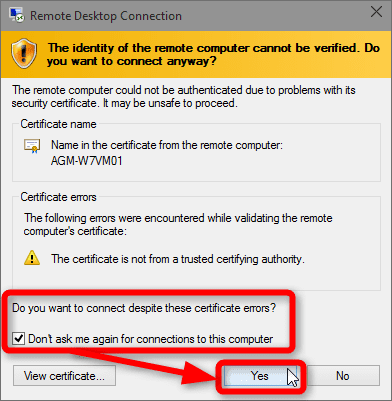Click the Remote Desktop Connection title text
This screenshot has width=392, height=401.
click(106, 16)
